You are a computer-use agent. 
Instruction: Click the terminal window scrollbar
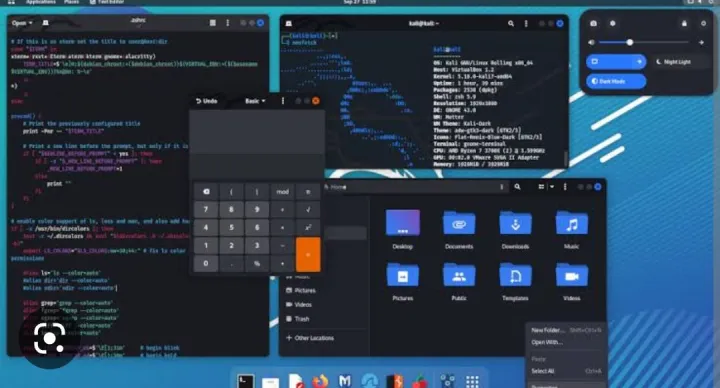click(x=566, y=158)
